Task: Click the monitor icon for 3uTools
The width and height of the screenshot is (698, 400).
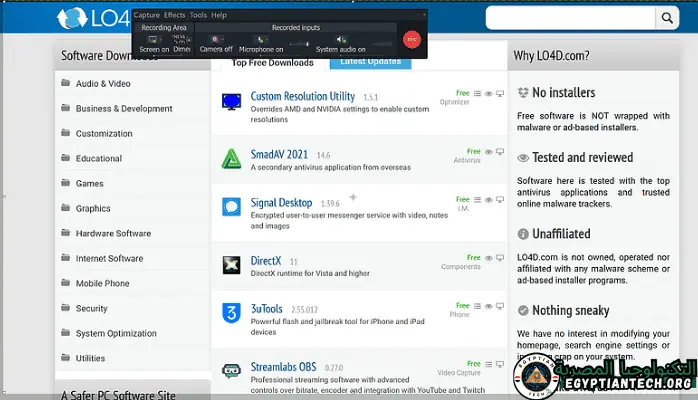Action: pos(500,306)
